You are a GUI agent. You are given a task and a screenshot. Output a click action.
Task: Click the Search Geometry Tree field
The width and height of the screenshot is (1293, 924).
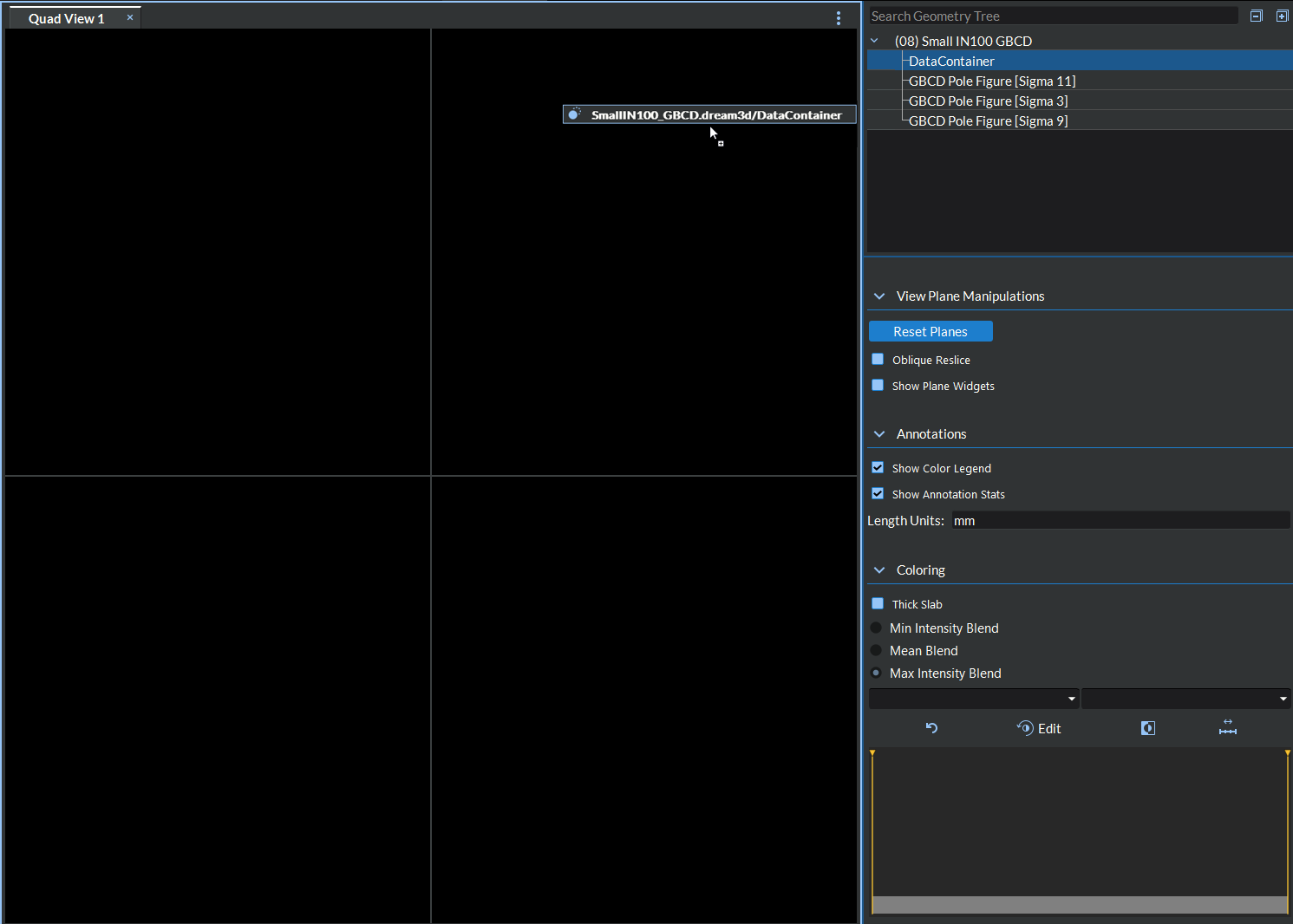(1054, 16)
